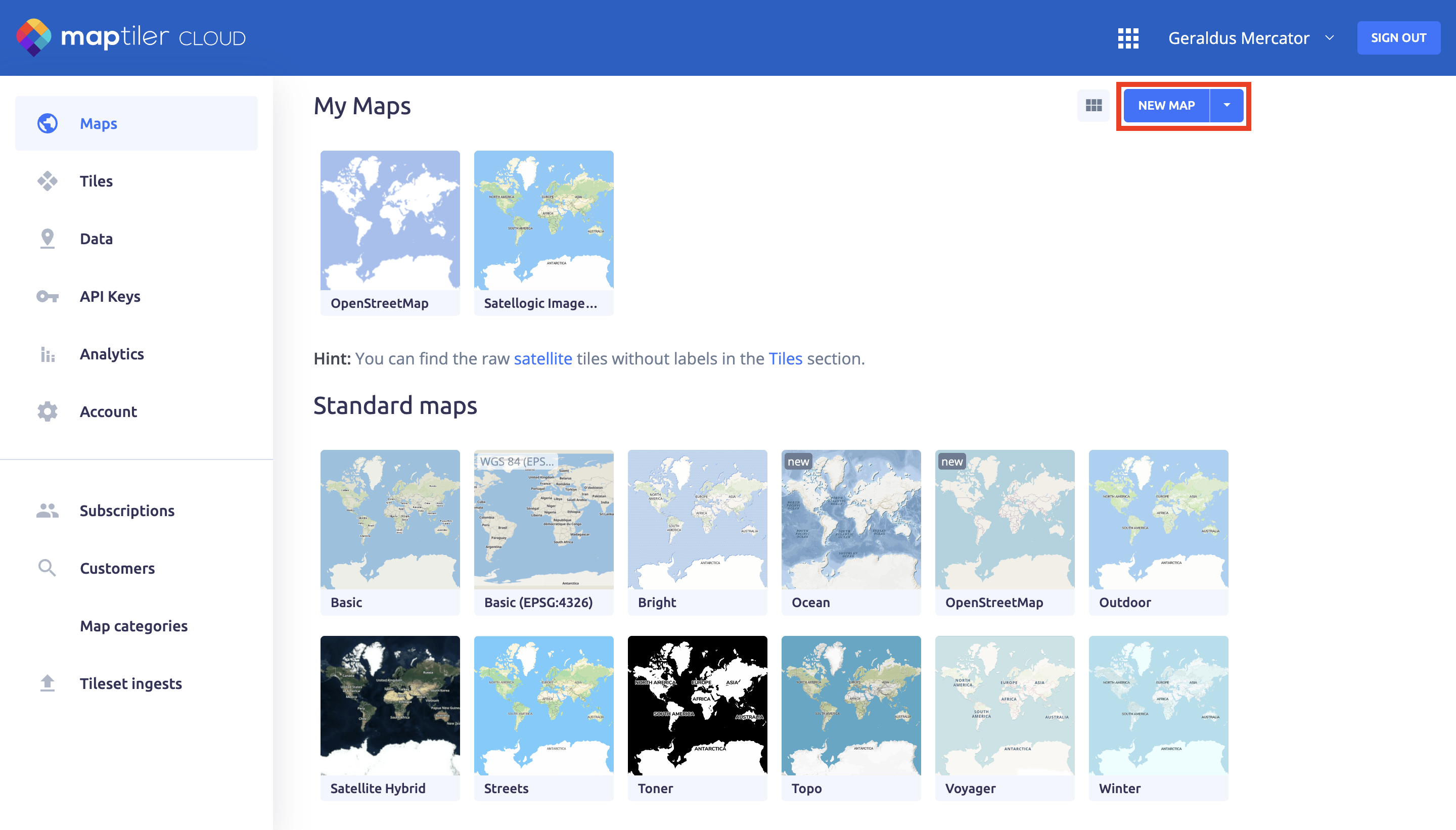Toggle the grid view layout button

tap(1094, 106)
